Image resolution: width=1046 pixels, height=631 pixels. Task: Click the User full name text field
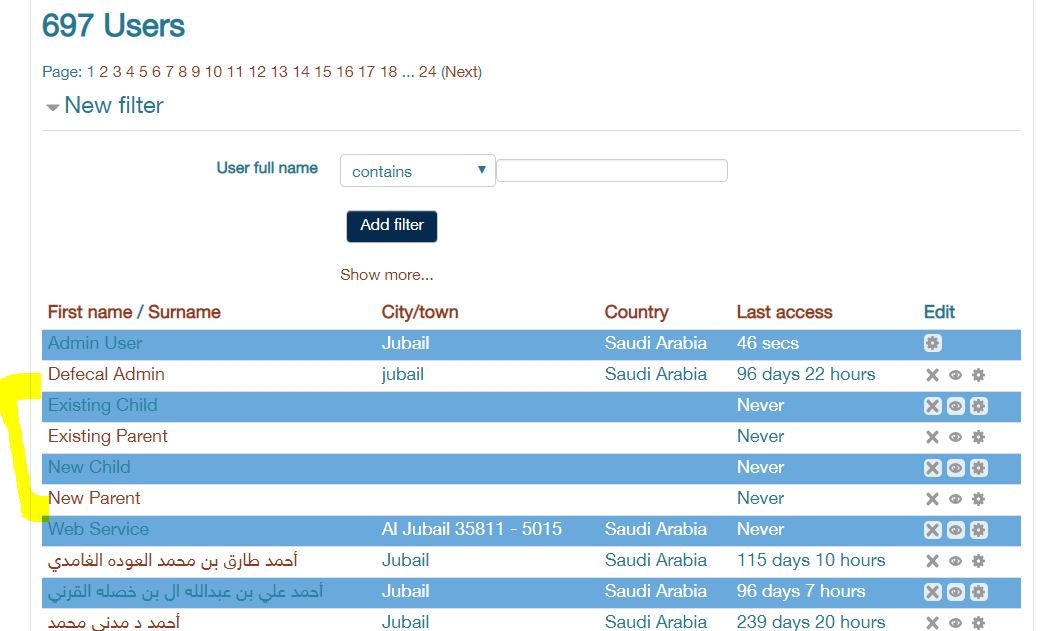(611, 171)
